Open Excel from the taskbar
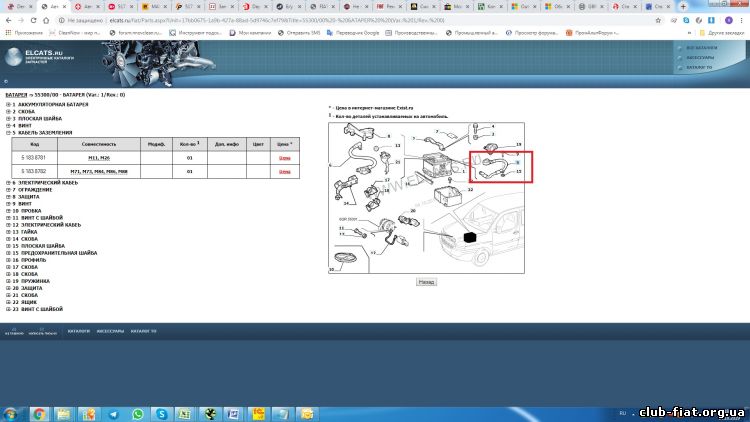The width and height of the screenshot is (750, 422). 185,414
